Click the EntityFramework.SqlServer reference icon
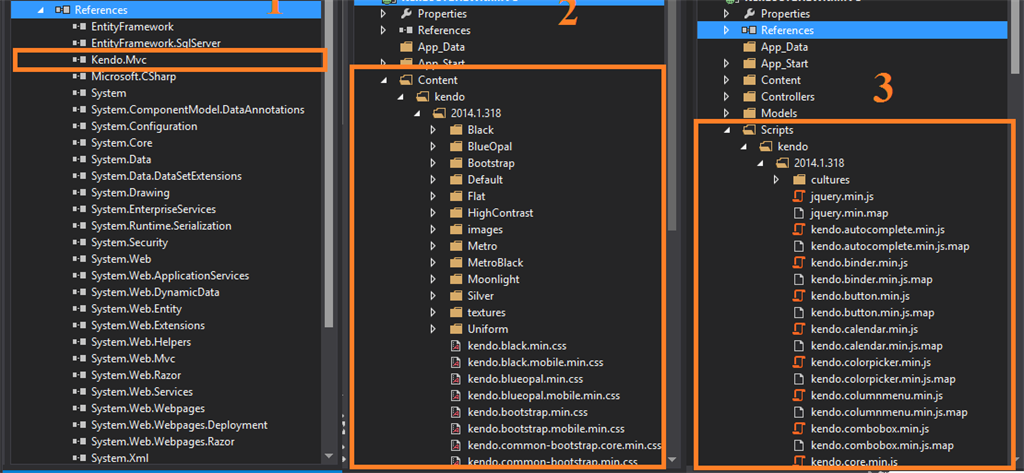The height and width of the screenshot is (473, 1024). [80, 43]
